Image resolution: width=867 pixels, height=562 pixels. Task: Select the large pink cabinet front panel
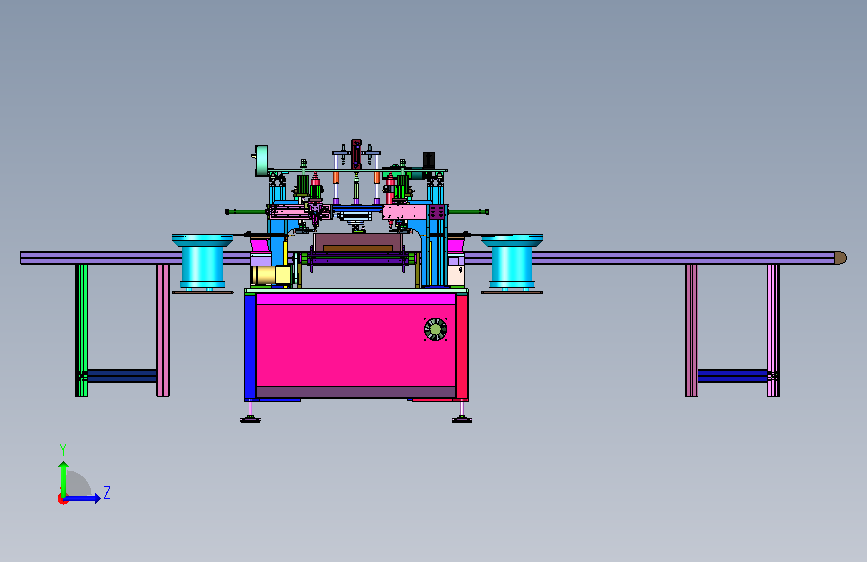point(356,345)
